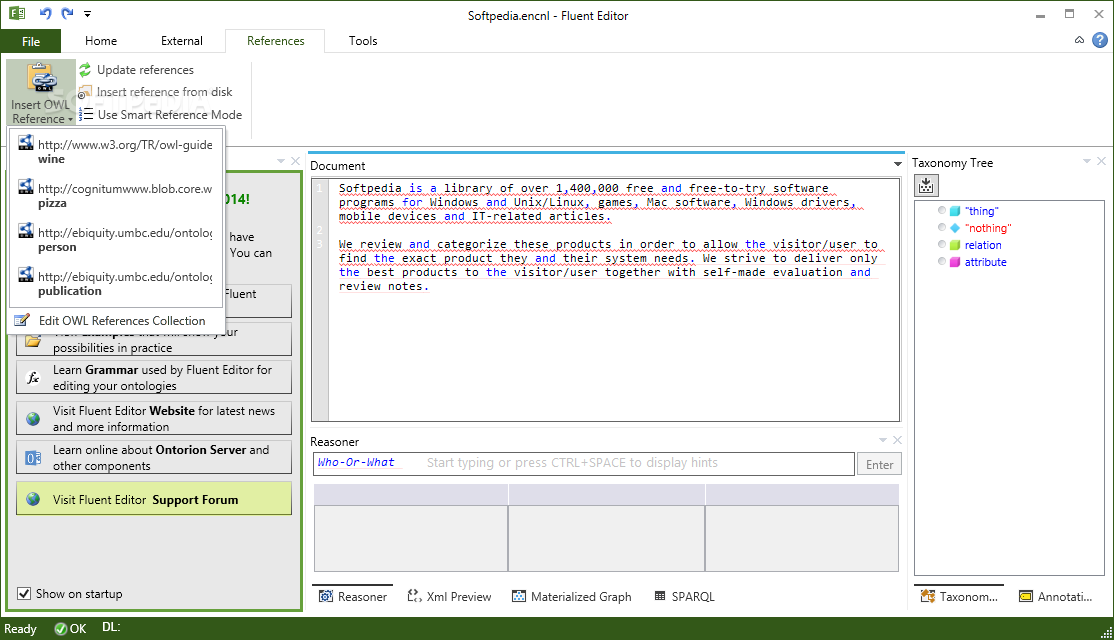Choose the pizza OWL reference
The width and height of the screenshot is (1114, 640).
click(x=116, y=195)
